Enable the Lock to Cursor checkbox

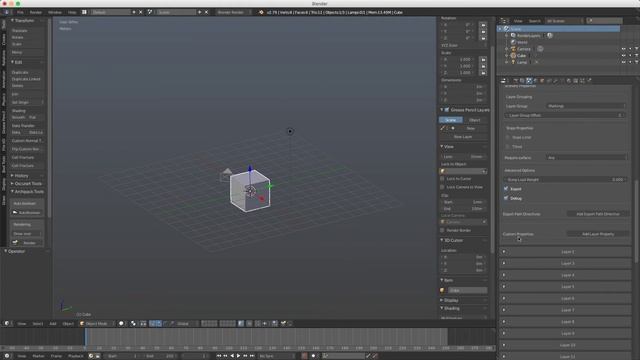(442, 178)
